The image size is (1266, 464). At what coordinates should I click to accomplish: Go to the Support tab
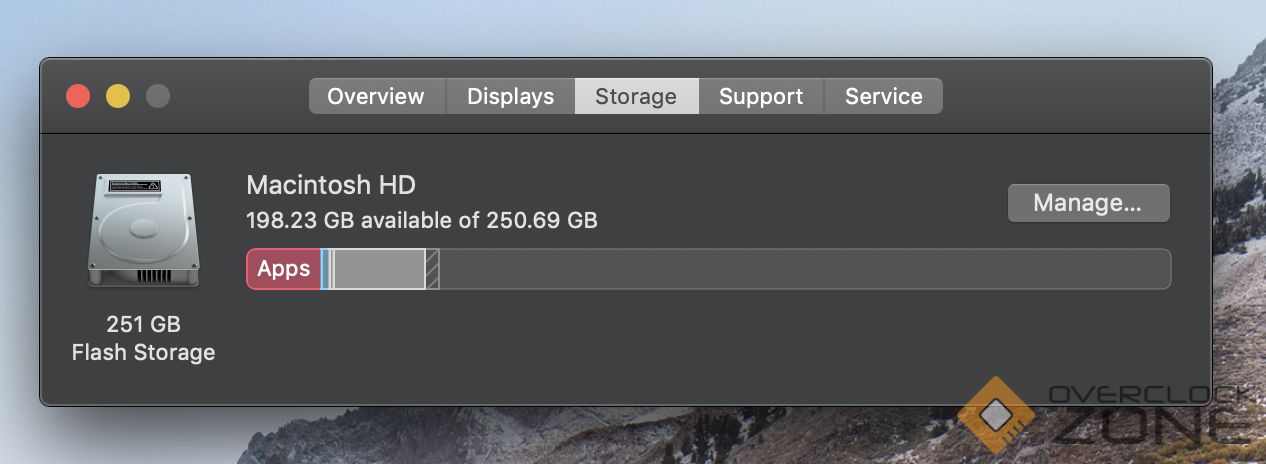(x=761, y=97)
